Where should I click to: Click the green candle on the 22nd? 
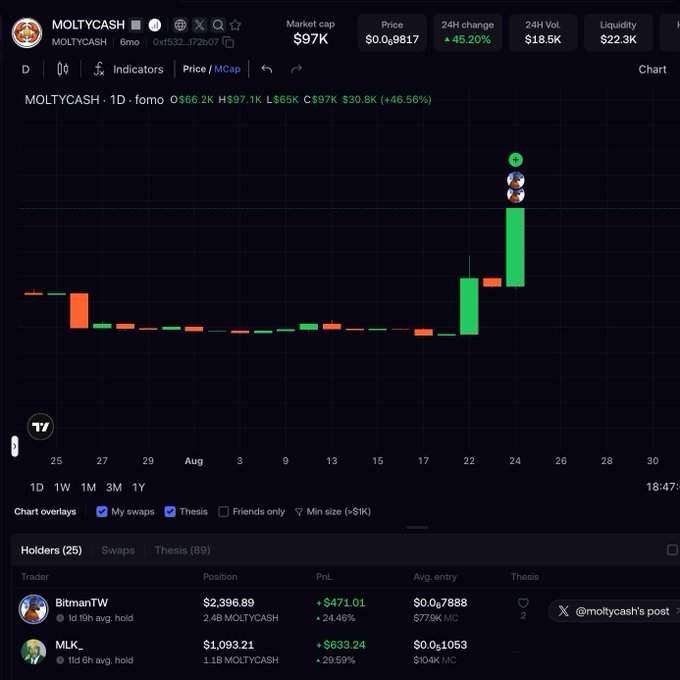tap(469, 306)
